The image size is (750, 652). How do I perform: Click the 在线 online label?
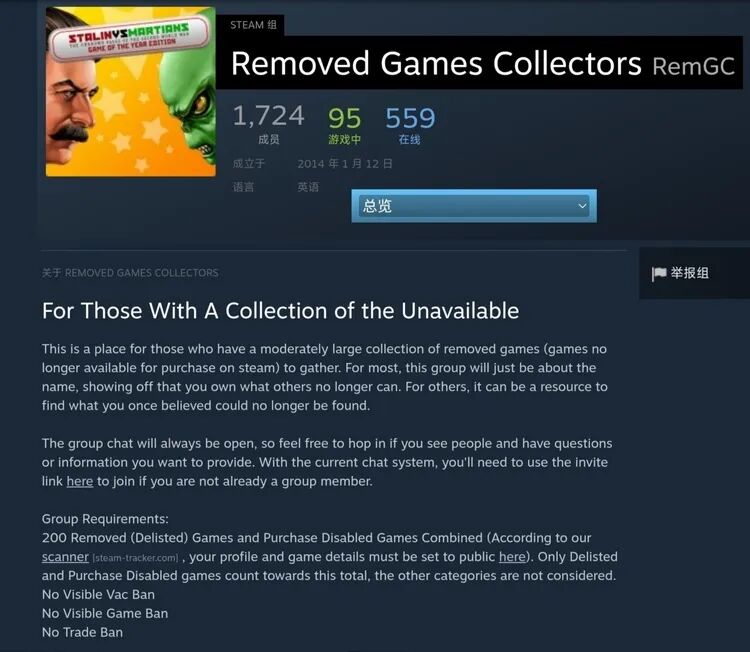tap(409, 140)
